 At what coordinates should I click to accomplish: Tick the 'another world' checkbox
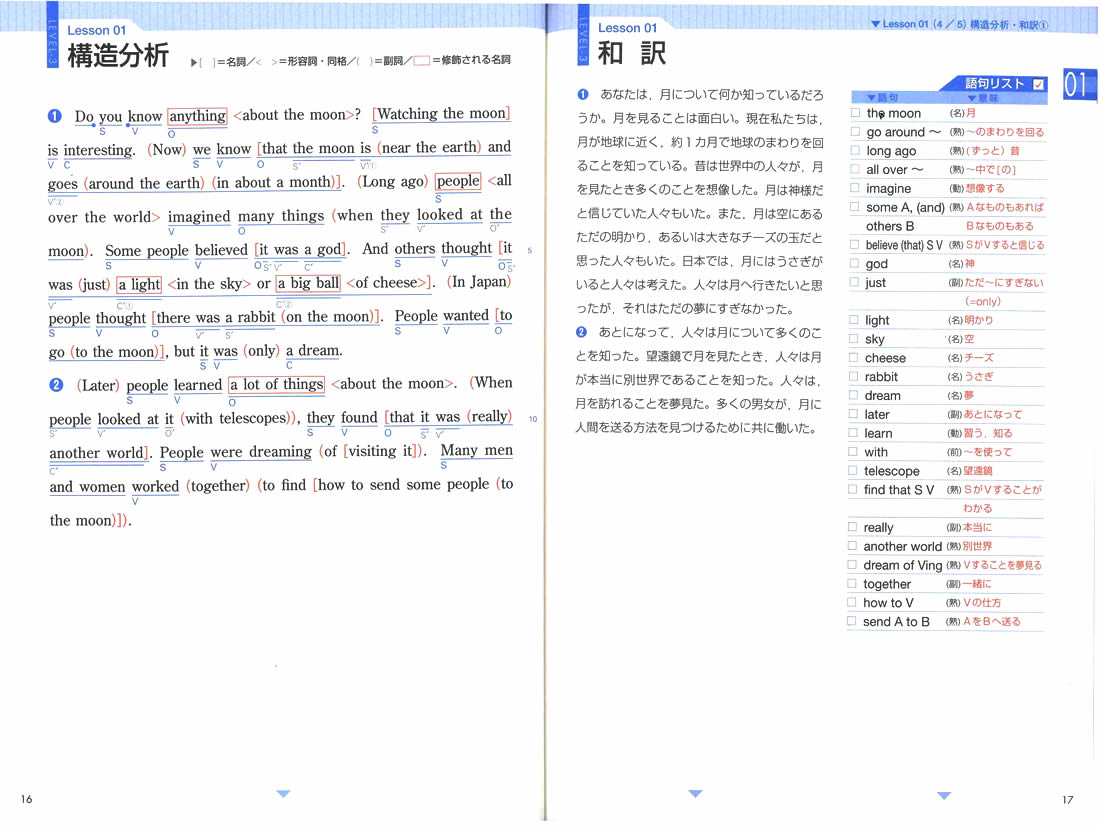tap(852, 546)
